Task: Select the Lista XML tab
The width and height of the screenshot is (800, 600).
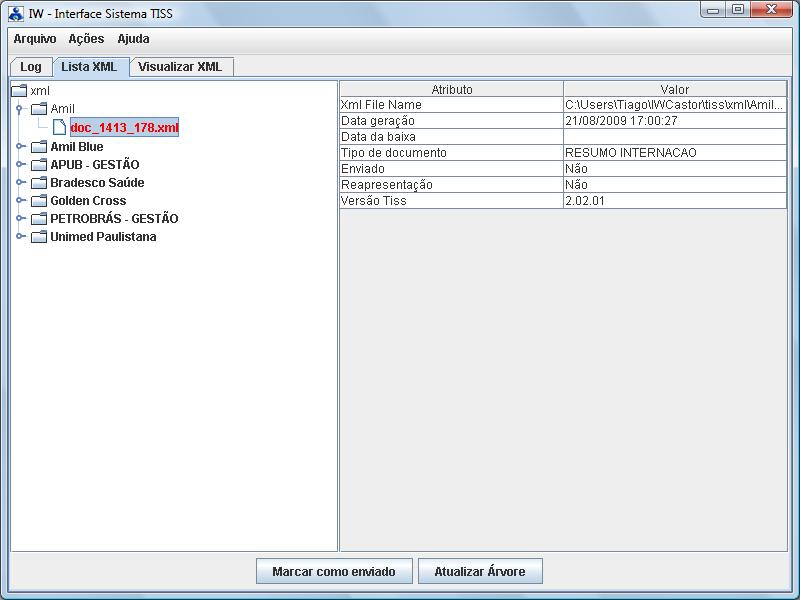Action: (89, 67)
